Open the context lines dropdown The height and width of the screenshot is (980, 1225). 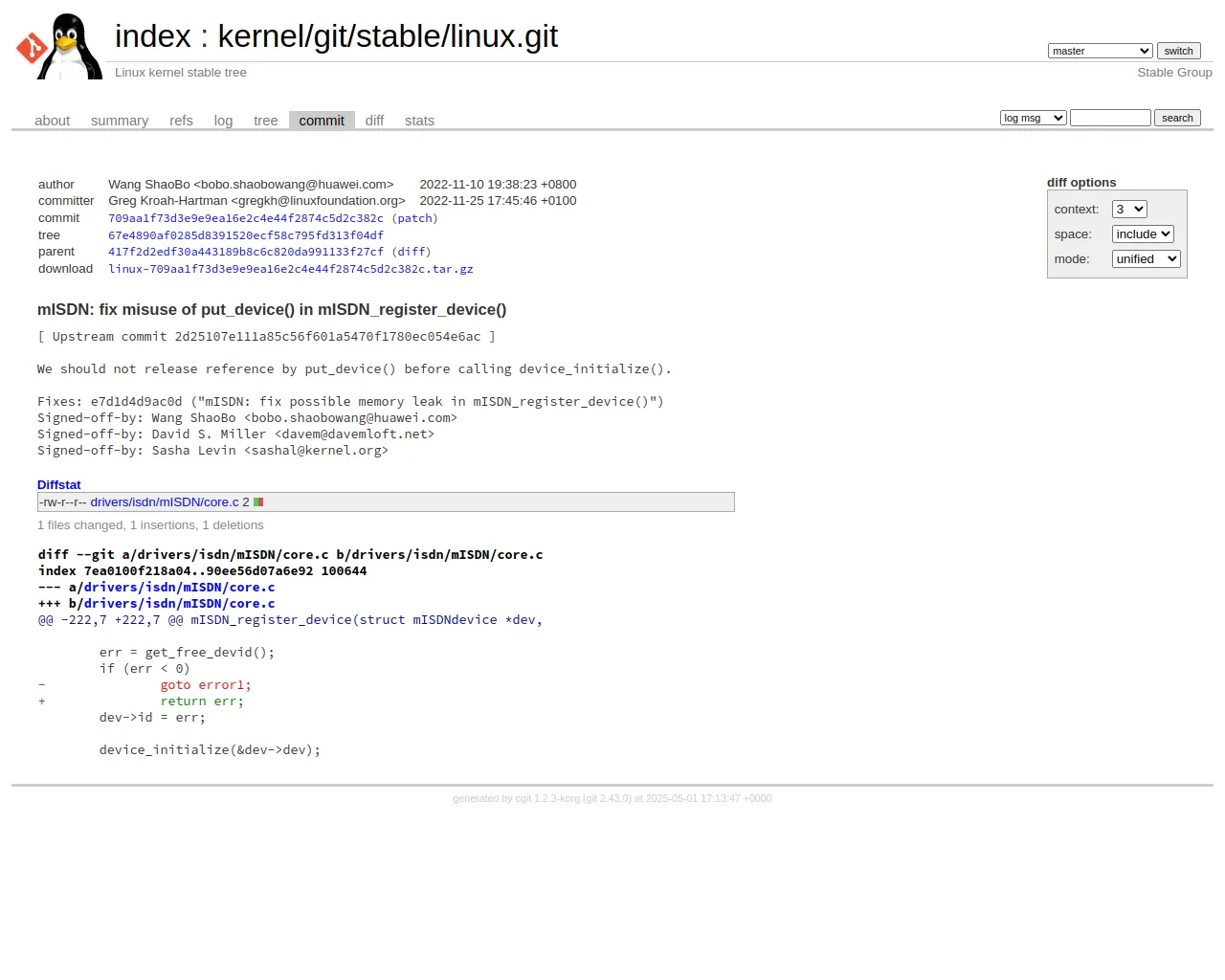point(1129,210)
